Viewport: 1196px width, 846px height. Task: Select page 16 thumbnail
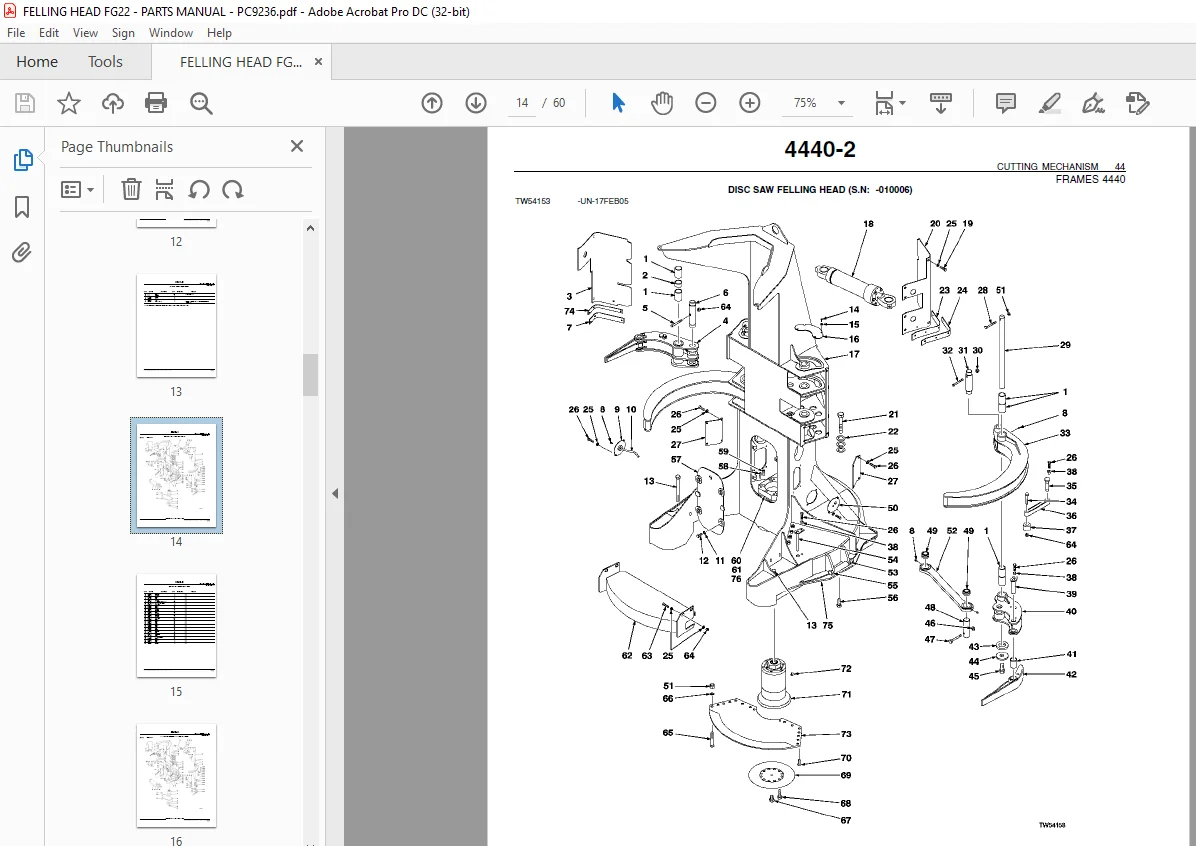click(176, 776)
